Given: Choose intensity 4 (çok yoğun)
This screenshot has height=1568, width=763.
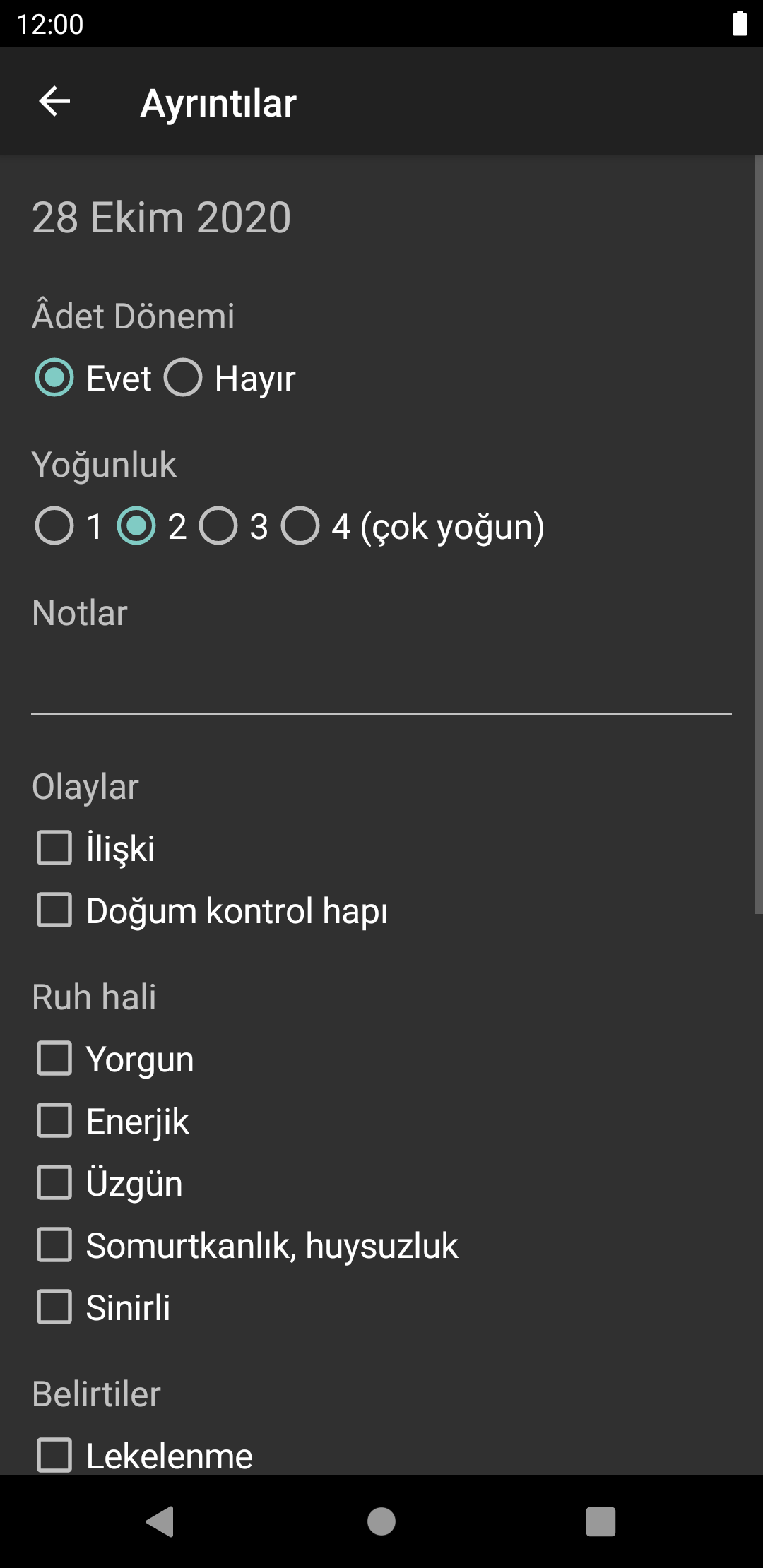Looking at the screenshot, I should click(300, 526).
